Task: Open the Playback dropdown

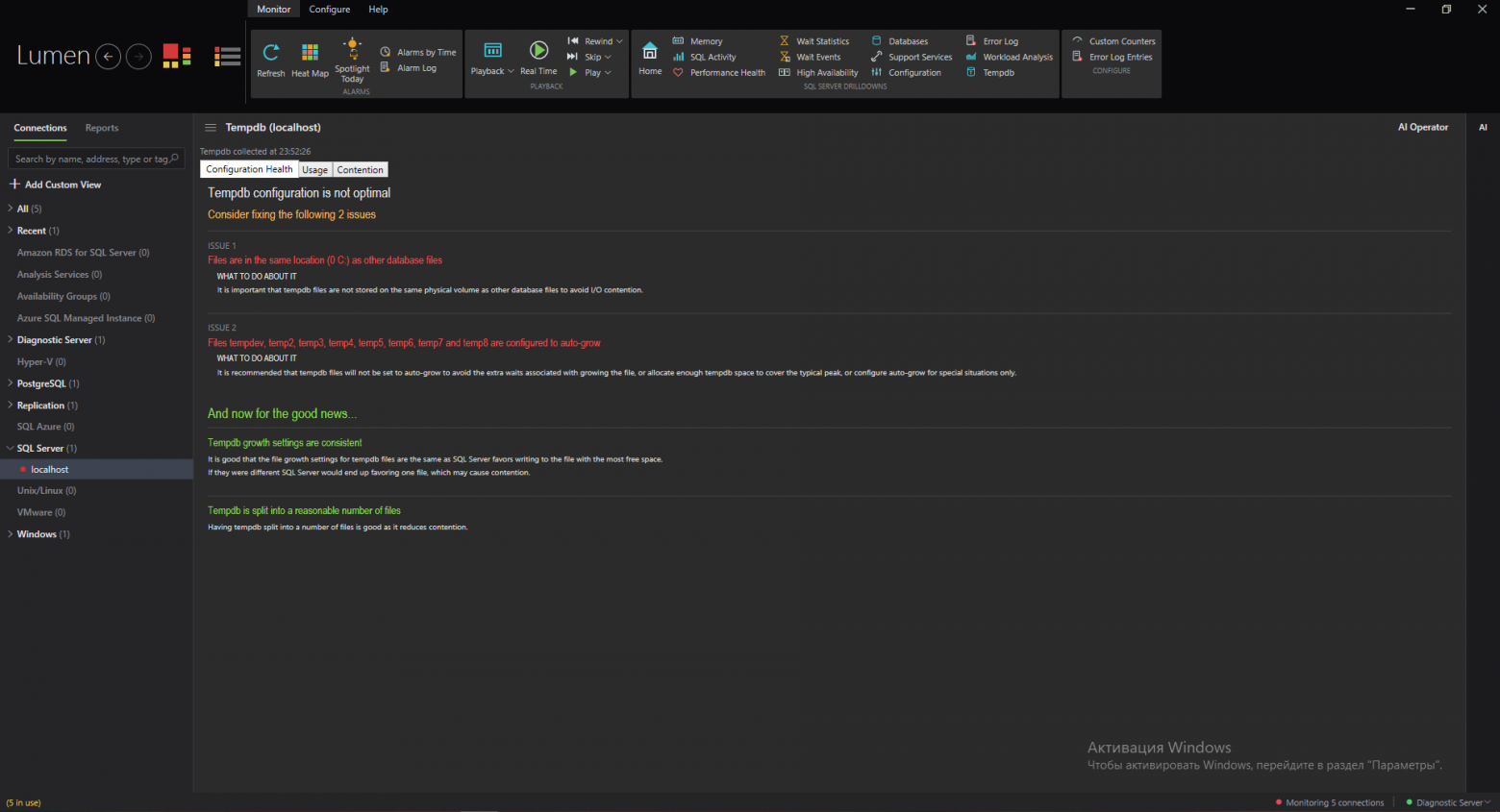Action: pyautogui.click(x=492, y=59)
